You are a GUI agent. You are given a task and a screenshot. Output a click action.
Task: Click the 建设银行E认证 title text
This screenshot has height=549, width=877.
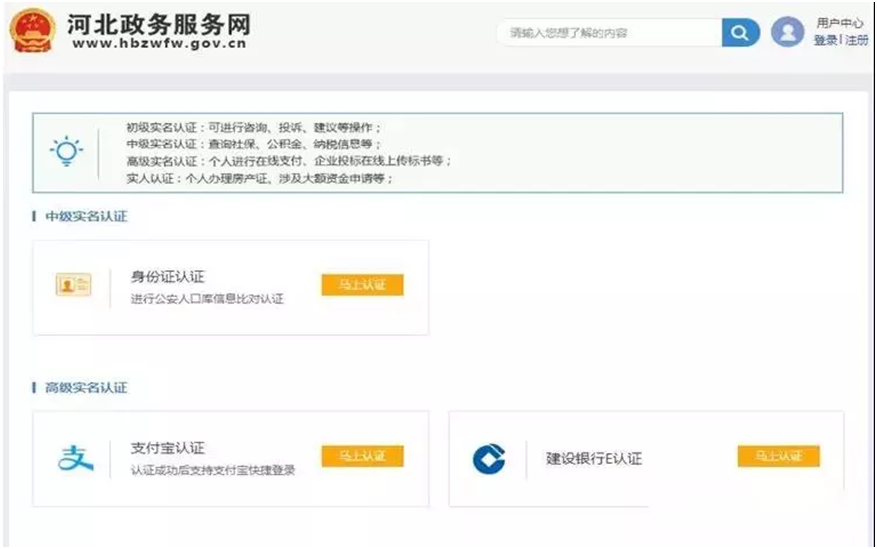click(x=594, y=459)
